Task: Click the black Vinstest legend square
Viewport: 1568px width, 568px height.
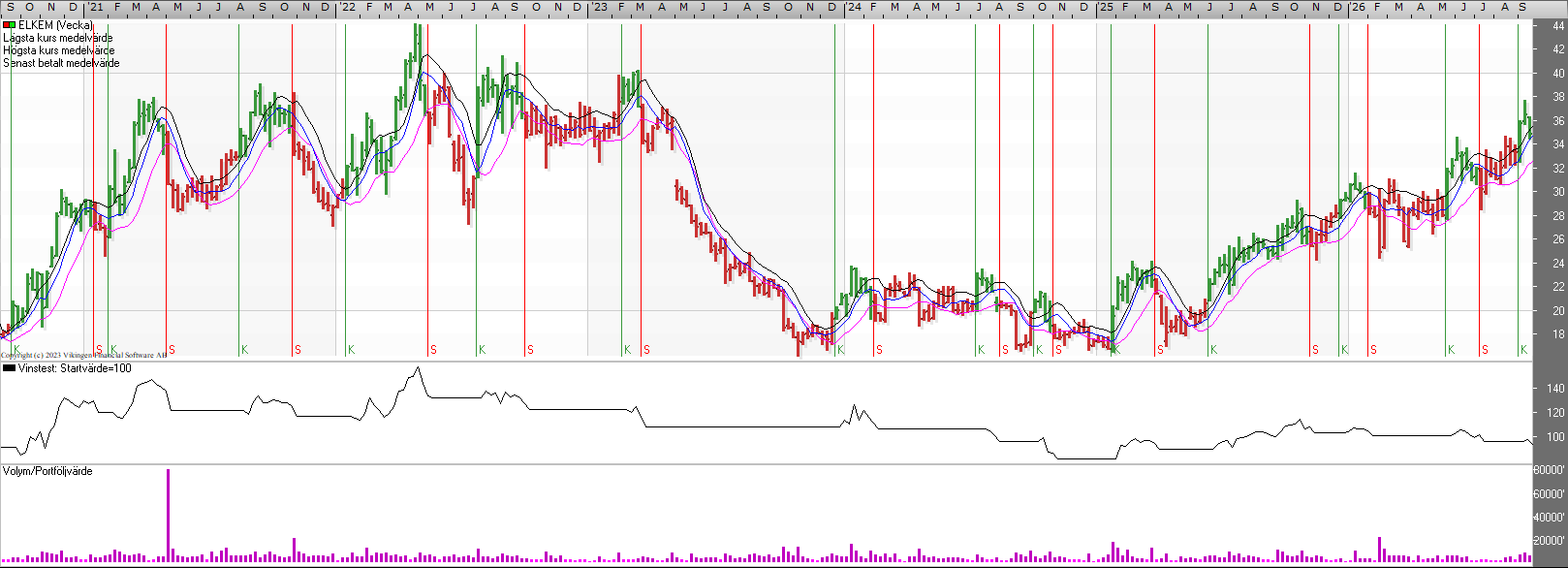Action: coord(10,368)
